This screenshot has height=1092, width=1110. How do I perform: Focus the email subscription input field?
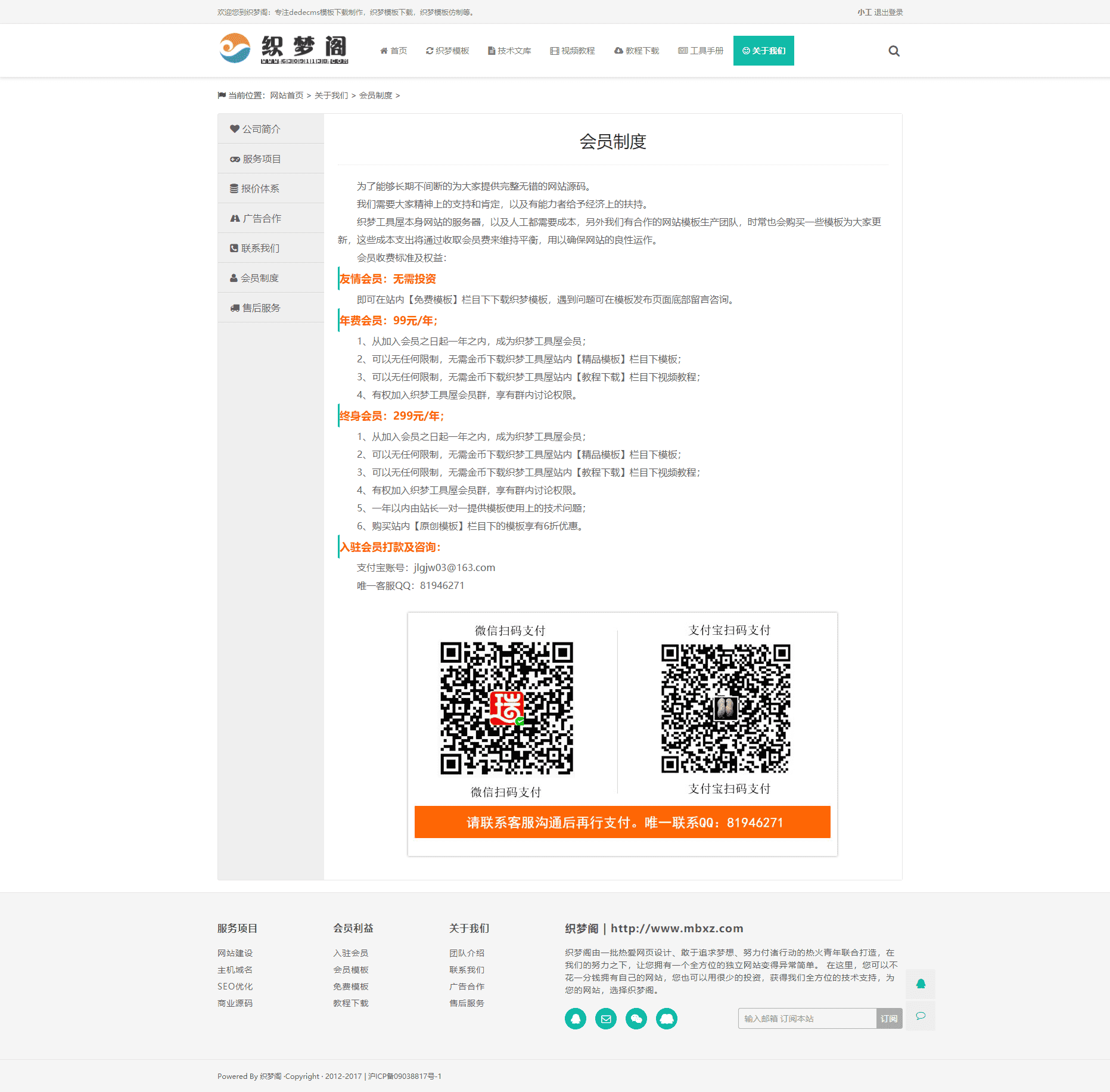click(807, 1019)
